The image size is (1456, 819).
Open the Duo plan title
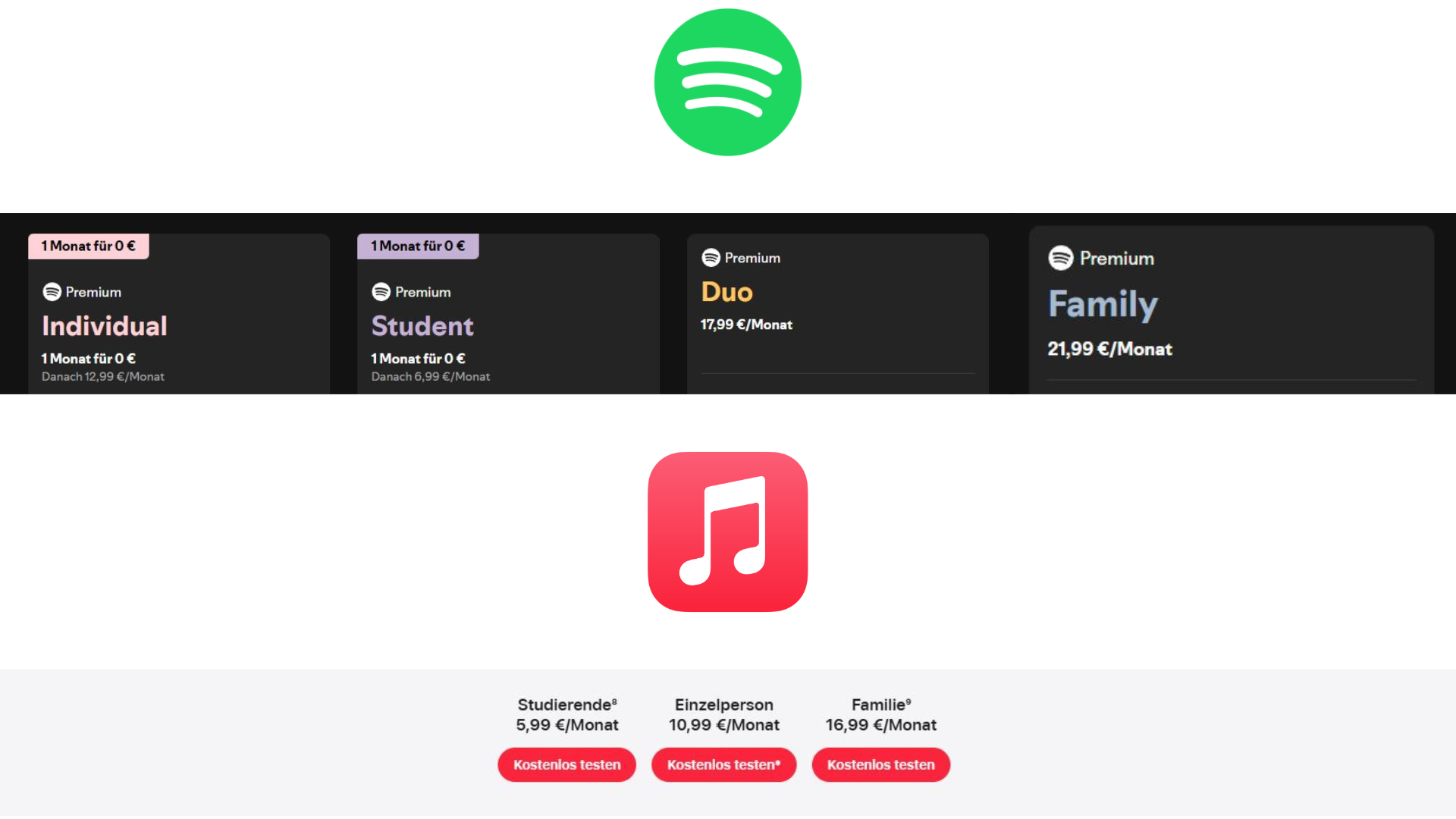tap(726, 292)
